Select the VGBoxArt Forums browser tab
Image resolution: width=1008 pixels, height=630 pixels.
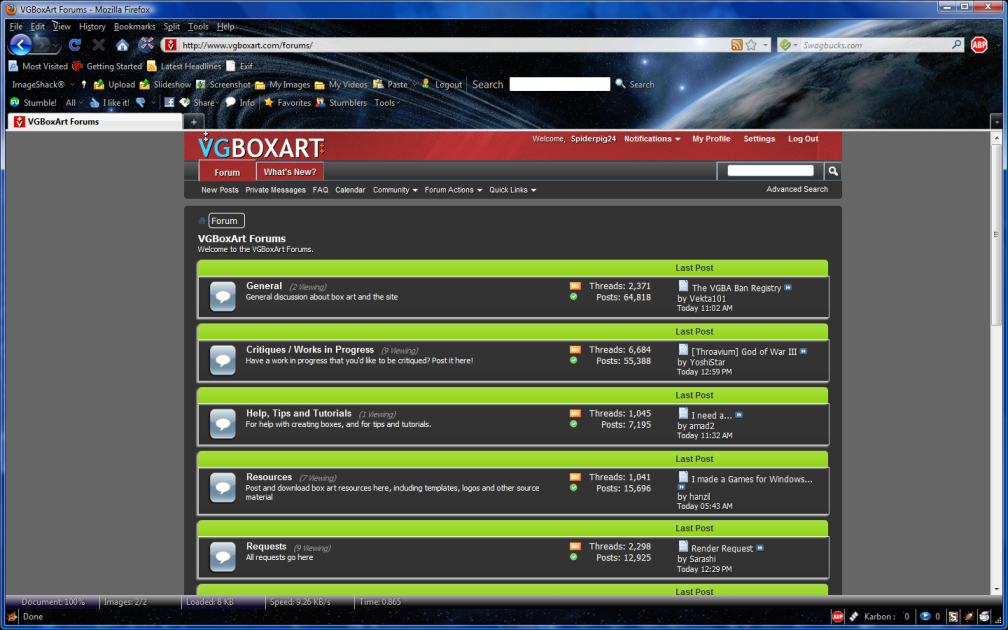(95, 122)
